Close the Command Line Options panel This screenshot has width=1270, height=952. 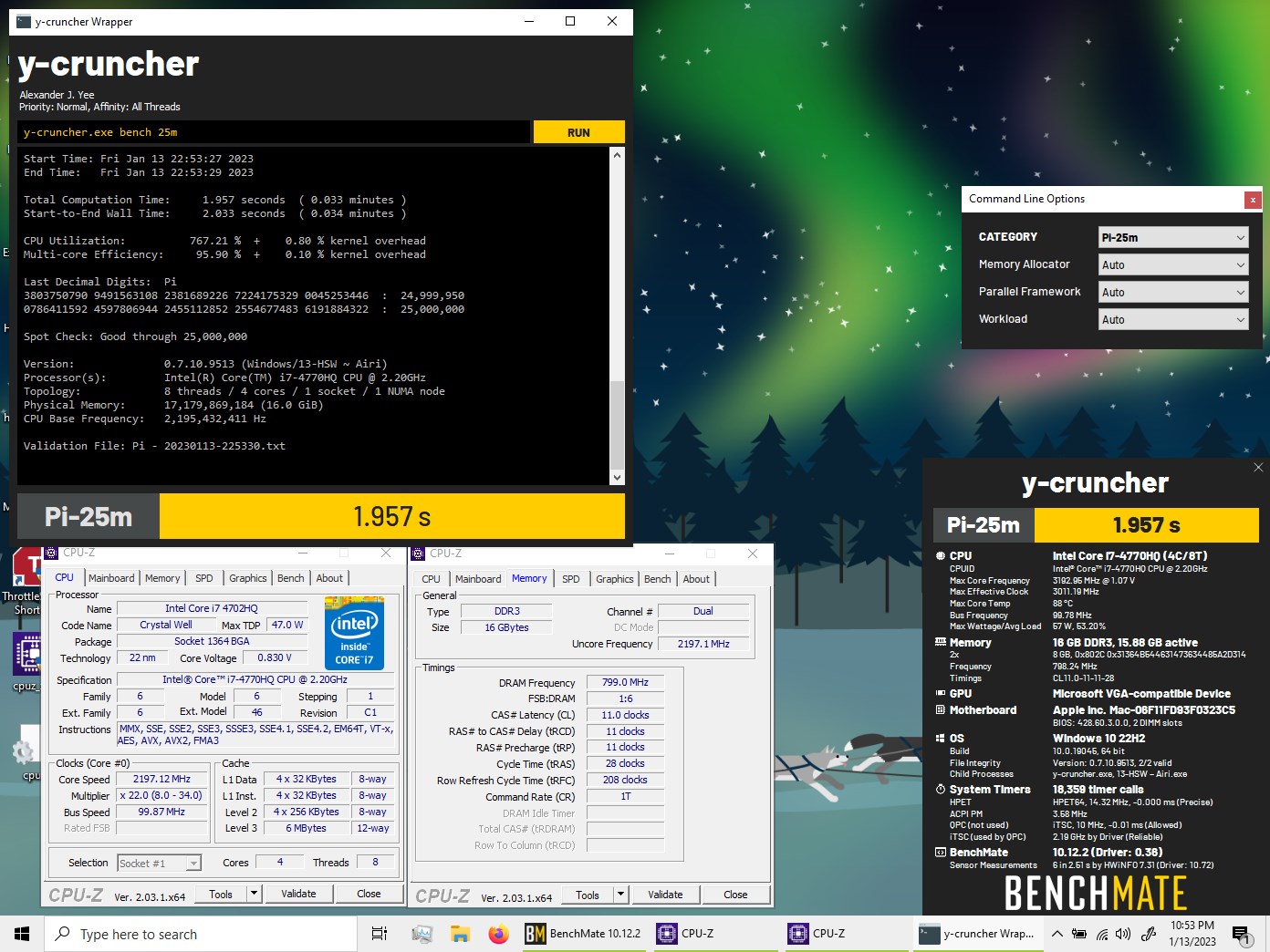pos(1253,200)
